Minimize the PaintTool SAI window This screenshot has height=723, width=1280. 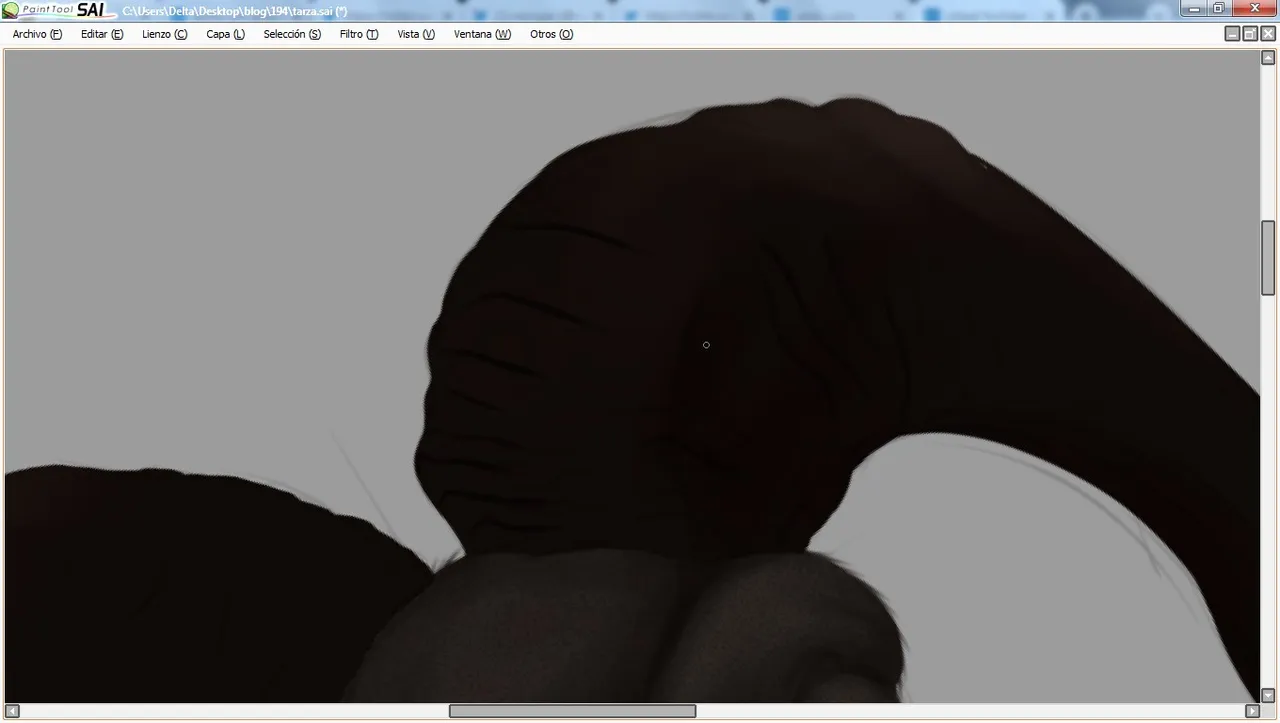1195,8
